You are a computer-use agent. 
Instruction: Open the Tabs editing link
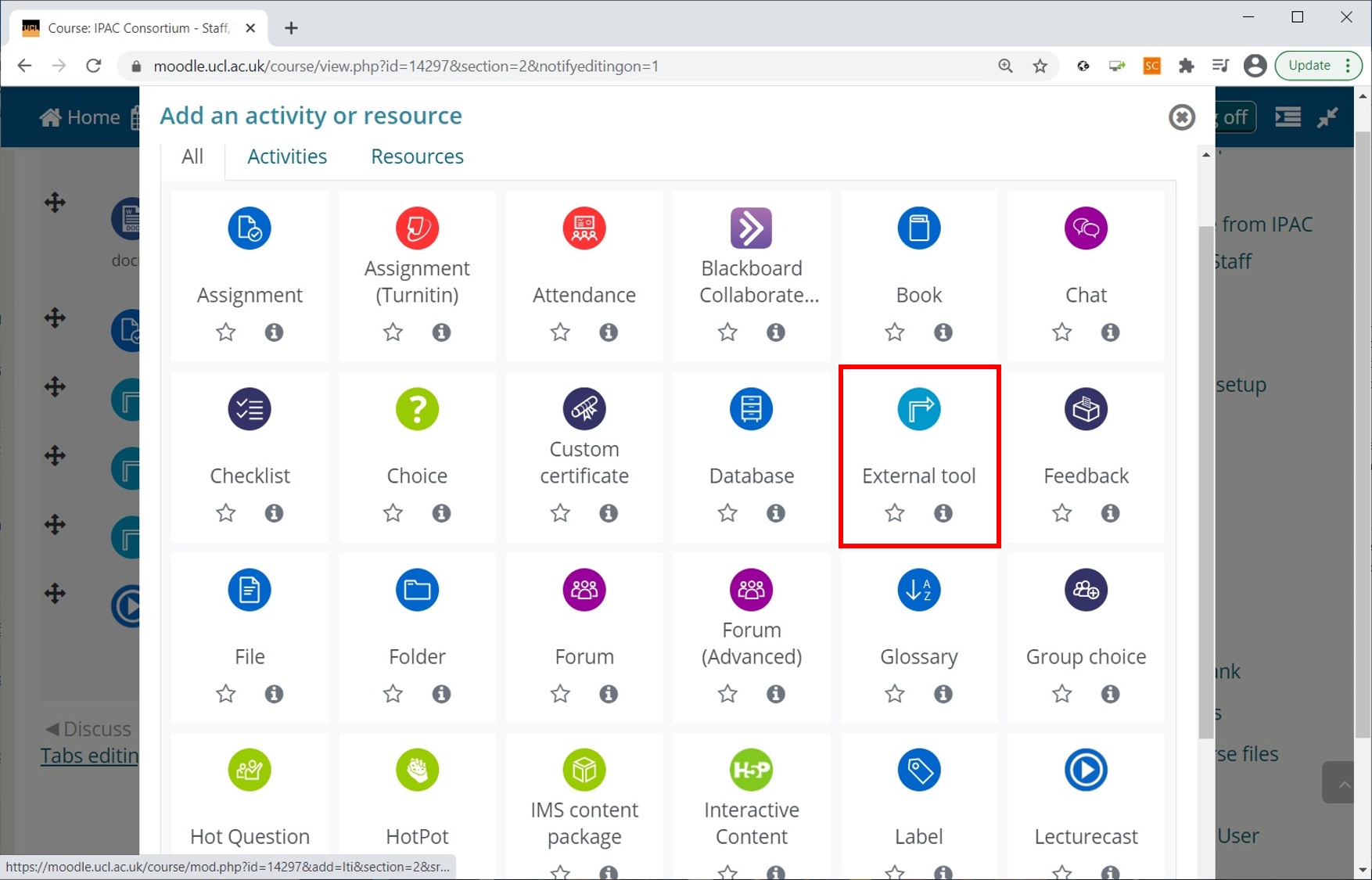(89, 756)
